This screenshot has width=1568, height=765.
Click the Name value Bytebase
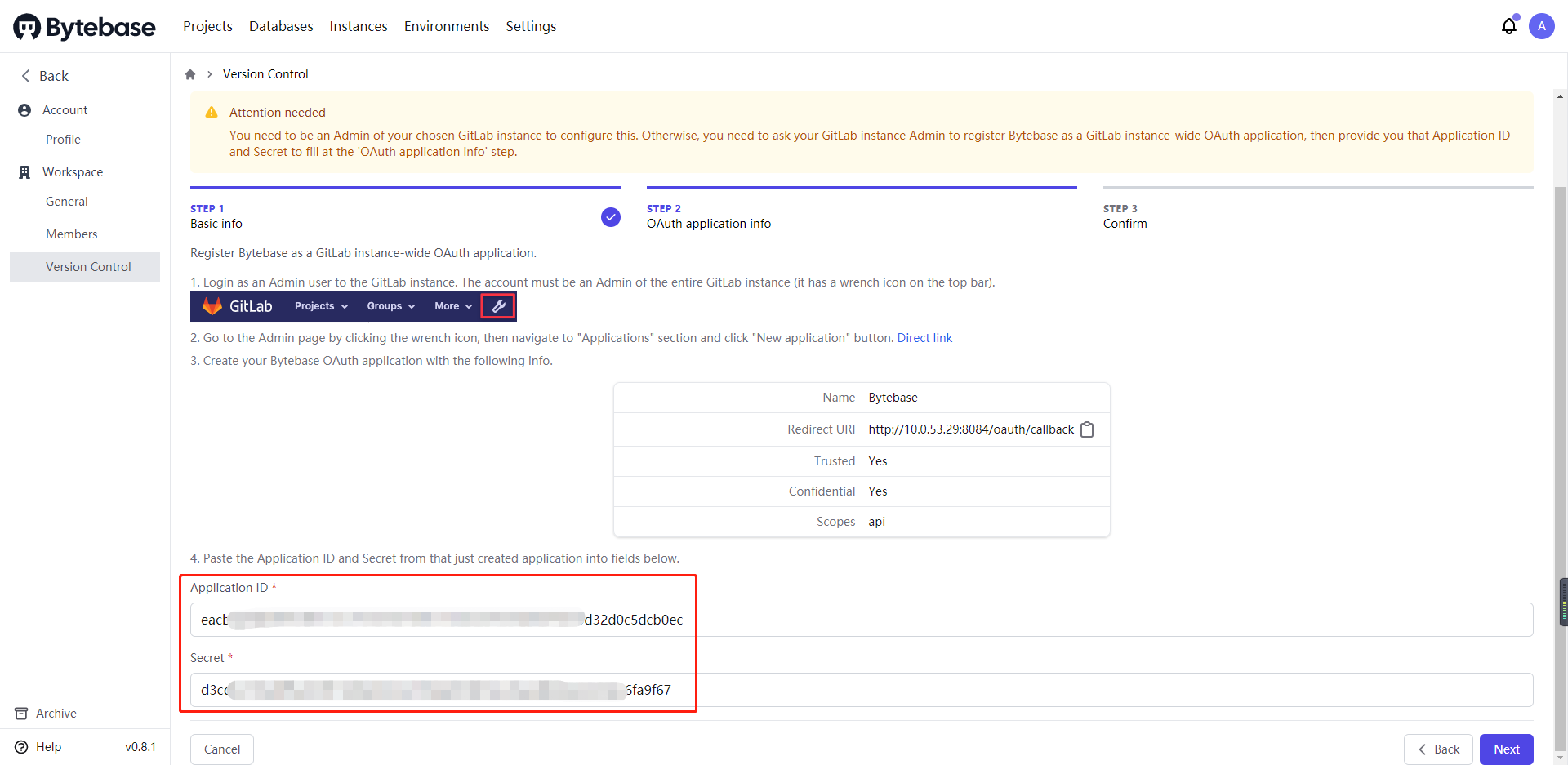coord(893,398)
